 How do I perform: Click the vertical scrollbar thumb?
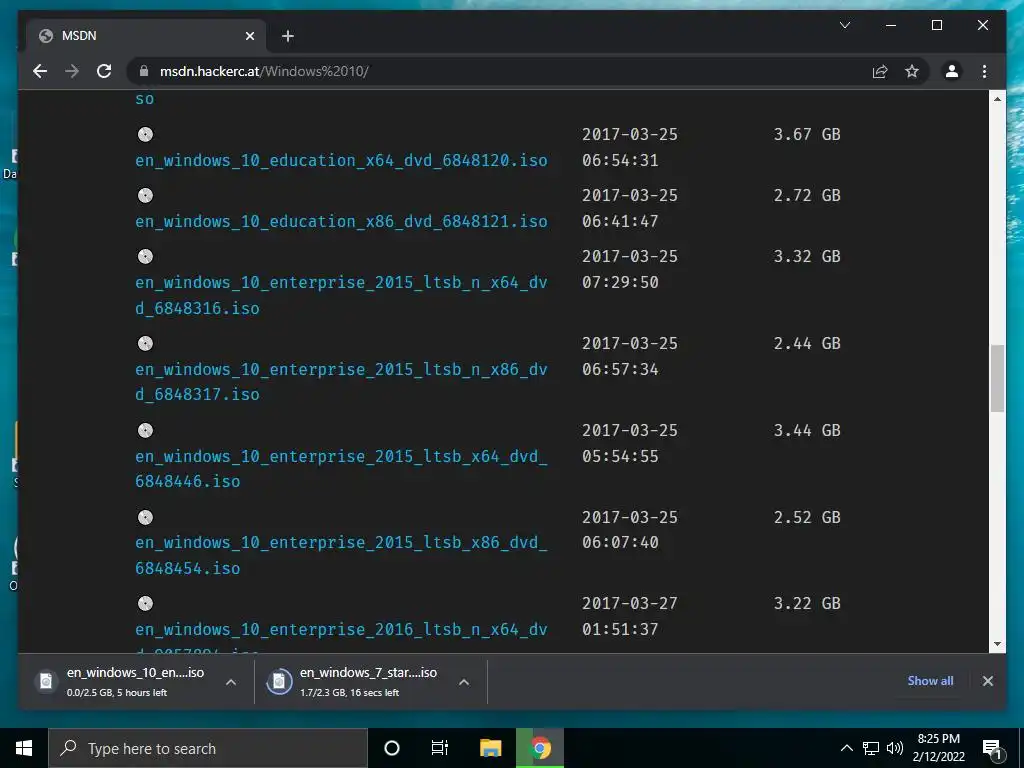pyautogui.click(x=997, y=378)
